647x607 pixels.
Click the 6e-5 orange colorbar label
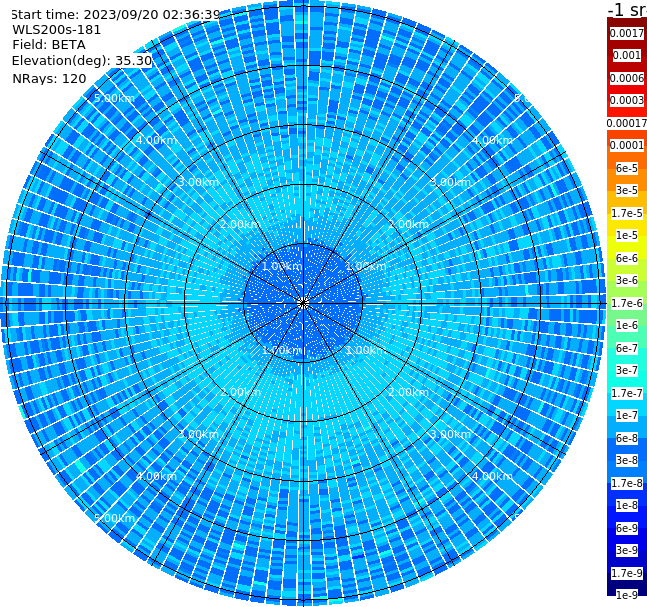click(x=627, y=168)
